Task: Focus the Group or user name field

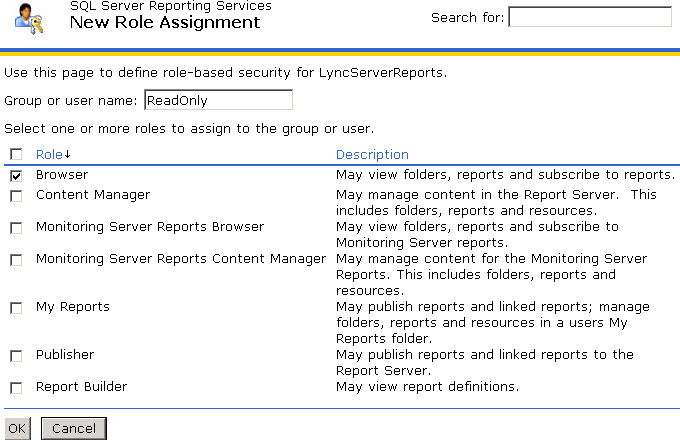Action: pos(218,100)
